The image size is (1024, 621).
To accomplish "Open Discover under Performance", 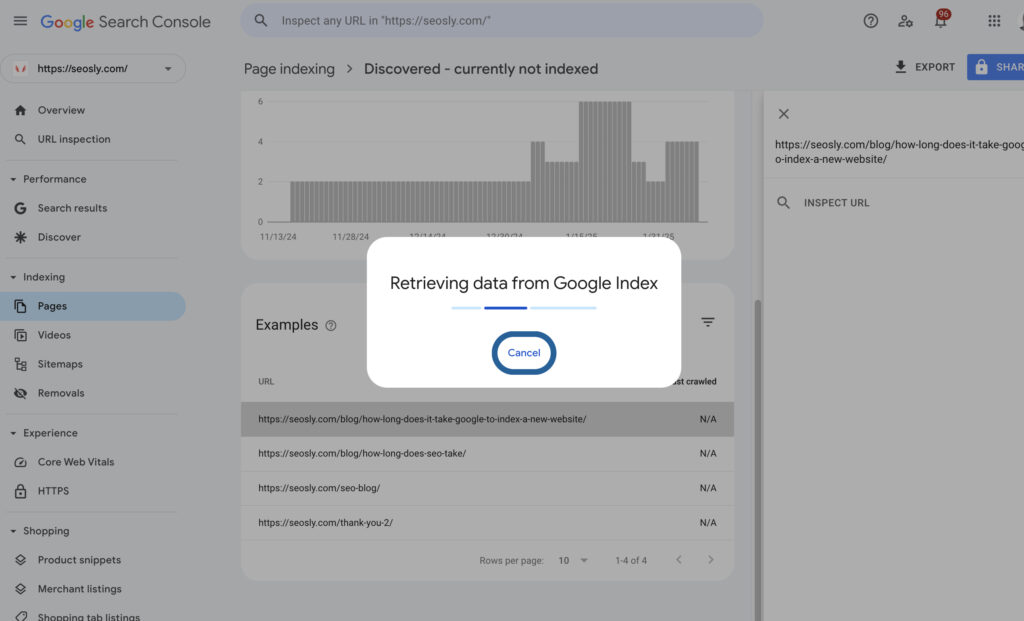I will click(x=60, y=237).
